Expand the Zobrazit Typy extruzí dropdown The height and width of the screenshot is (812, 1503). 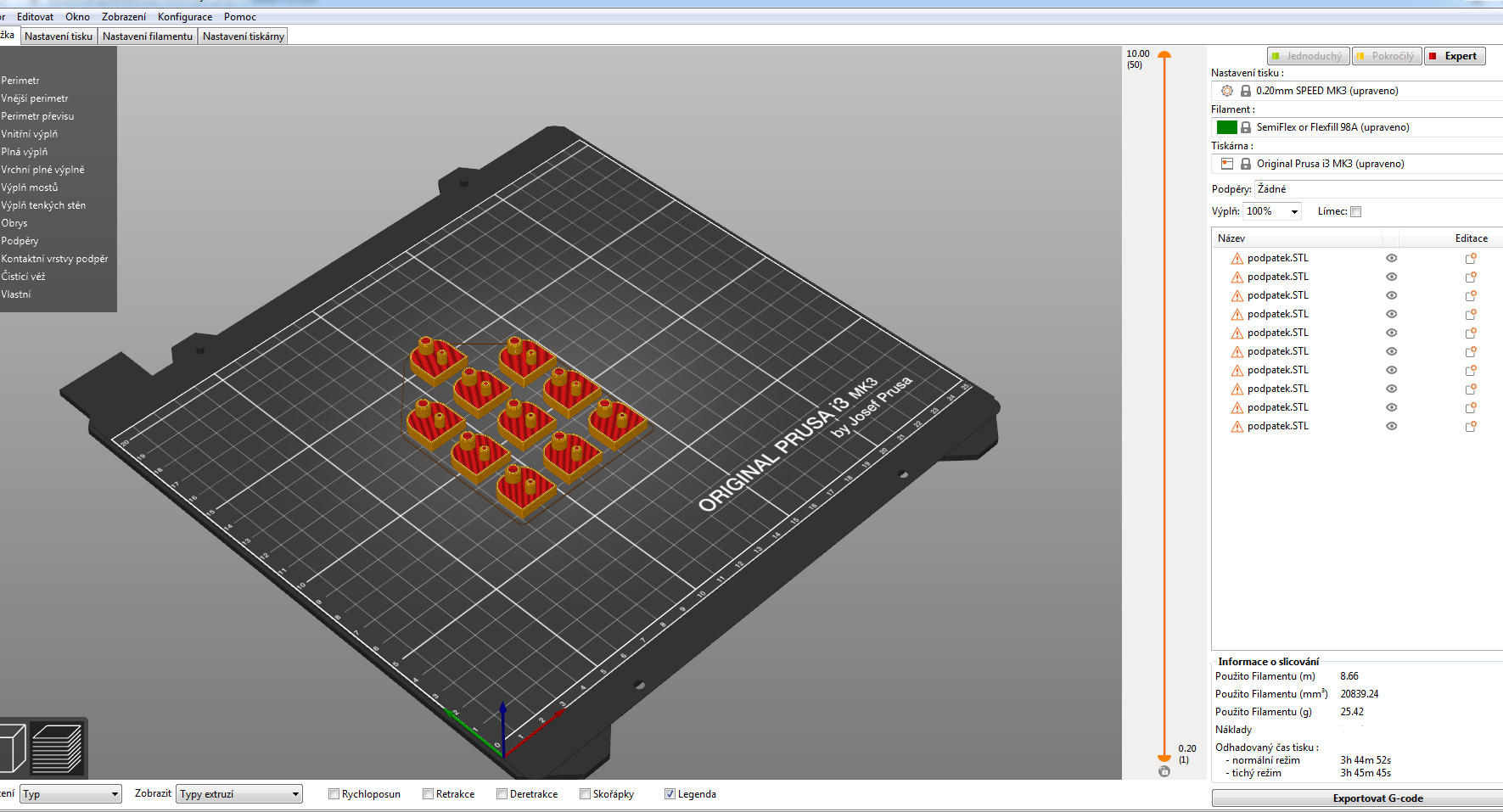[x=239, y=794]
